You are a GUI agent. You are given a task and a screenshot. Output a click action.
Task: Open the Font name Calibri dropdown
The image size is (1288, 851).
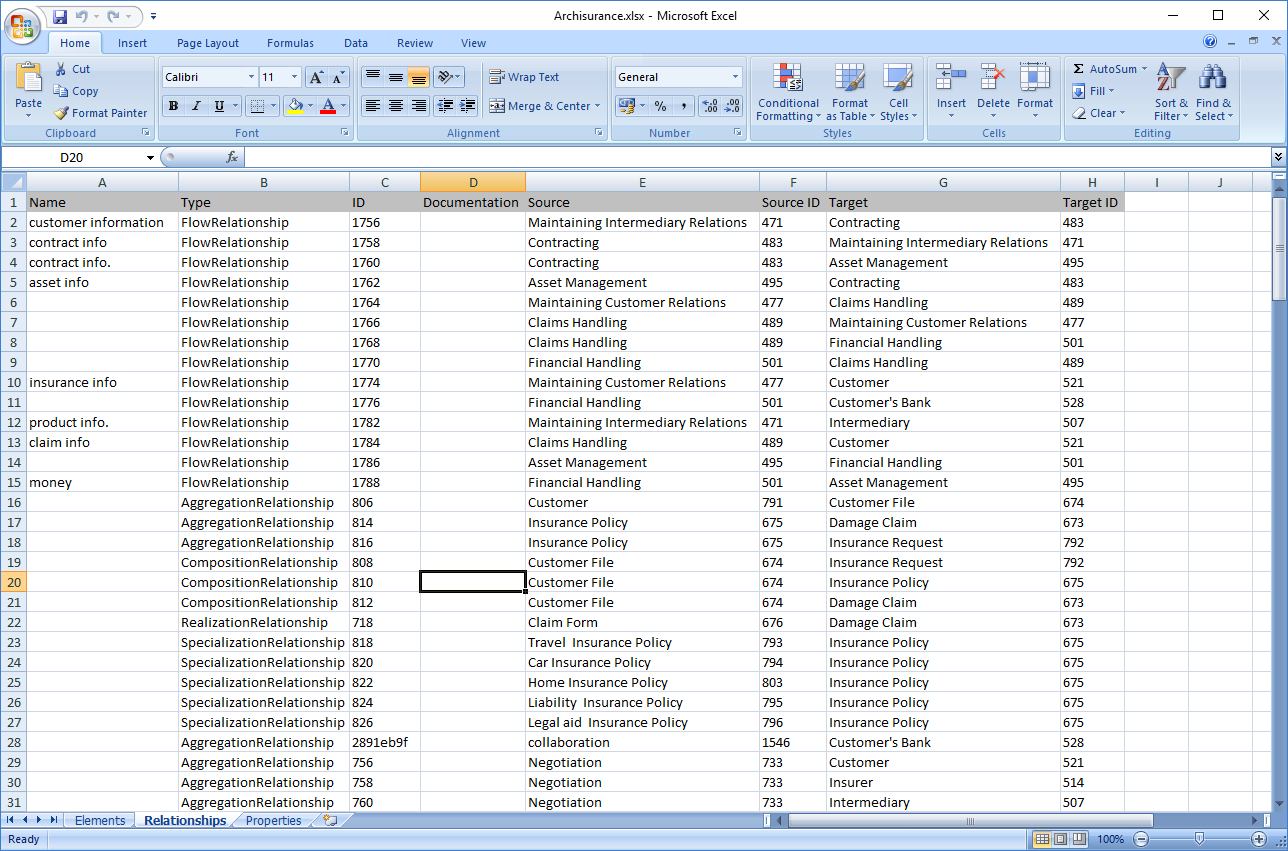click(251, 77)
